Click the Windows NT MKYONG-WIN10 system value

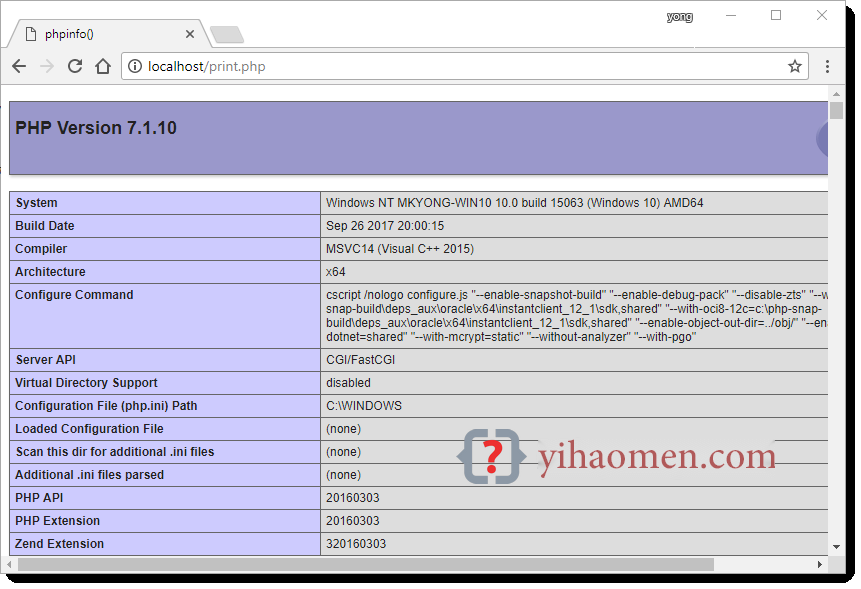tap(515, 203)
